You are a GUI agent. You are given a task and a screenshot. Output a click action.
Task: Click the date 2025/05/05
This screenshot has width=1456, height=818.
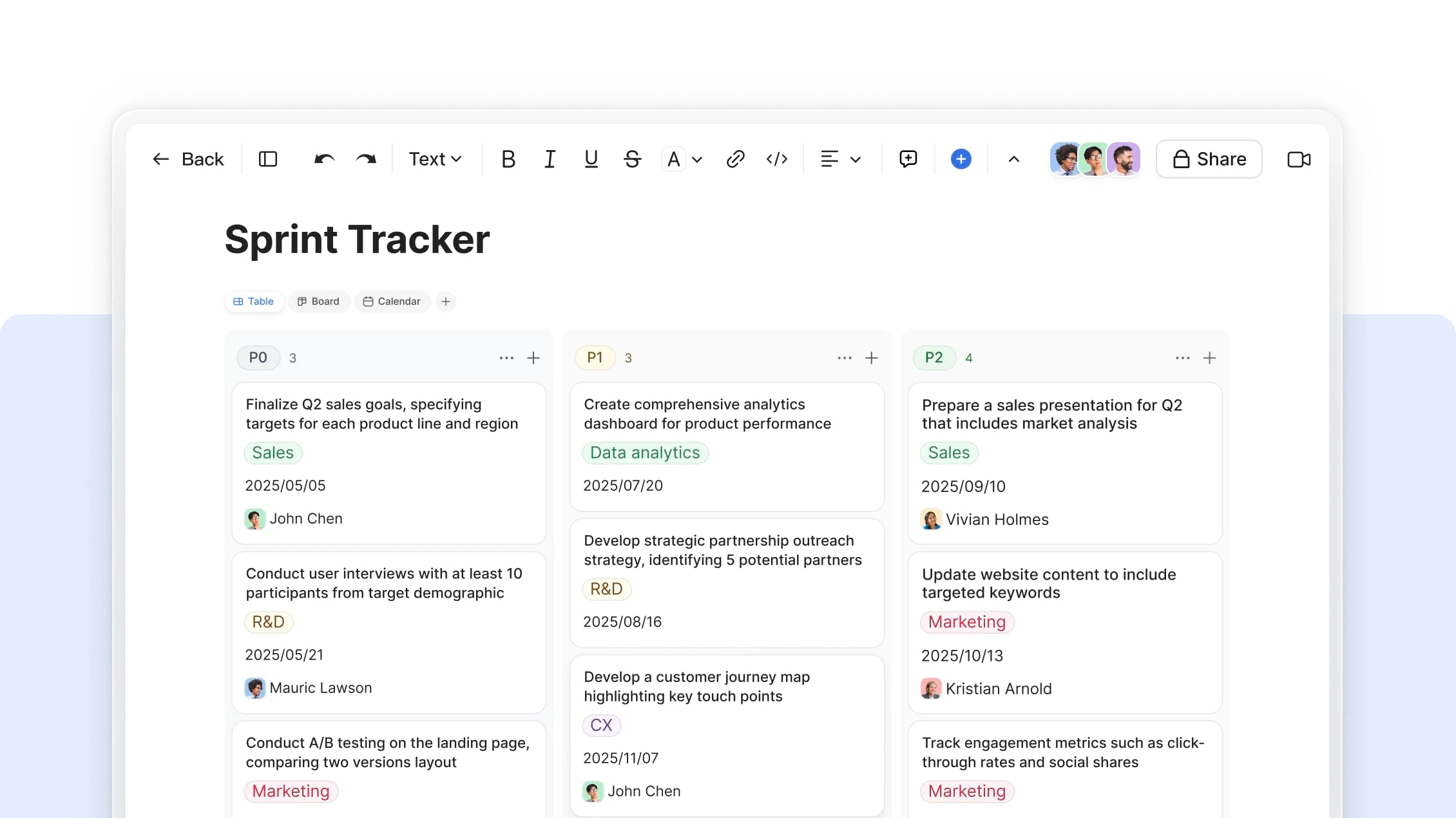[x=285, y=486]
